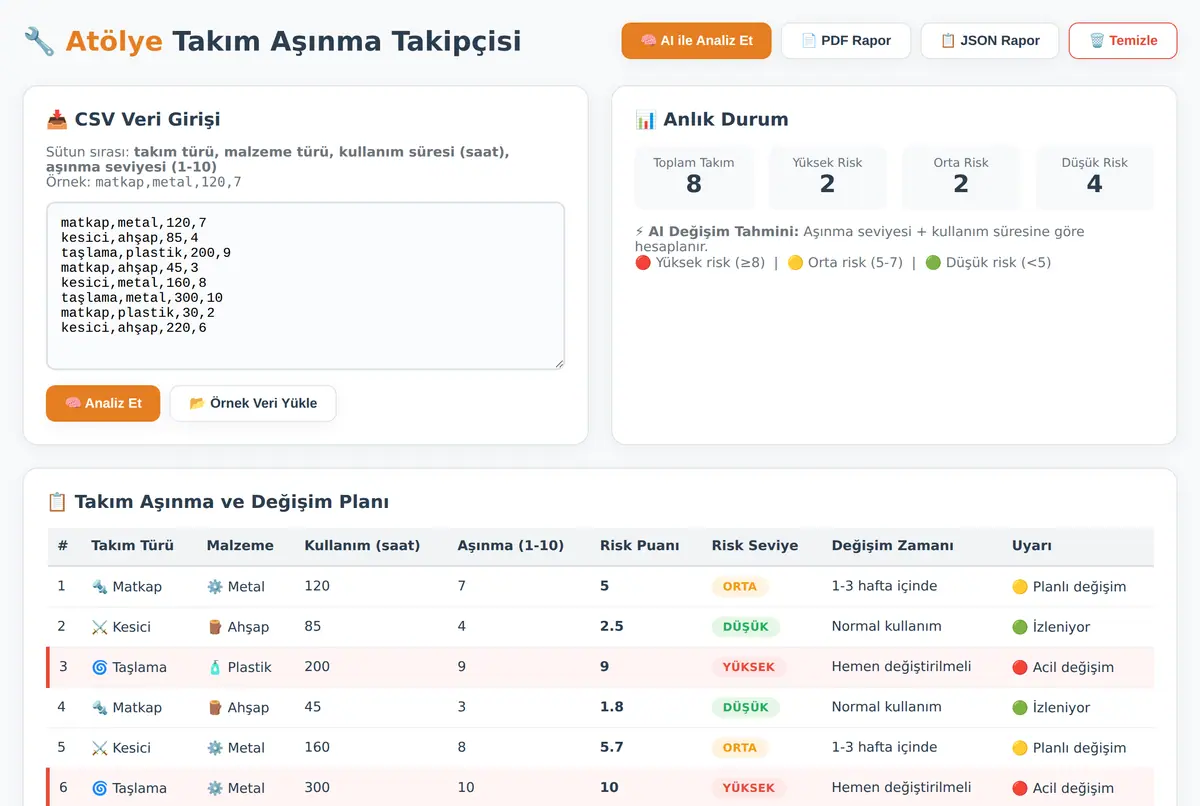Click the gear icon beside Metal in row 6

pos(215,788)
